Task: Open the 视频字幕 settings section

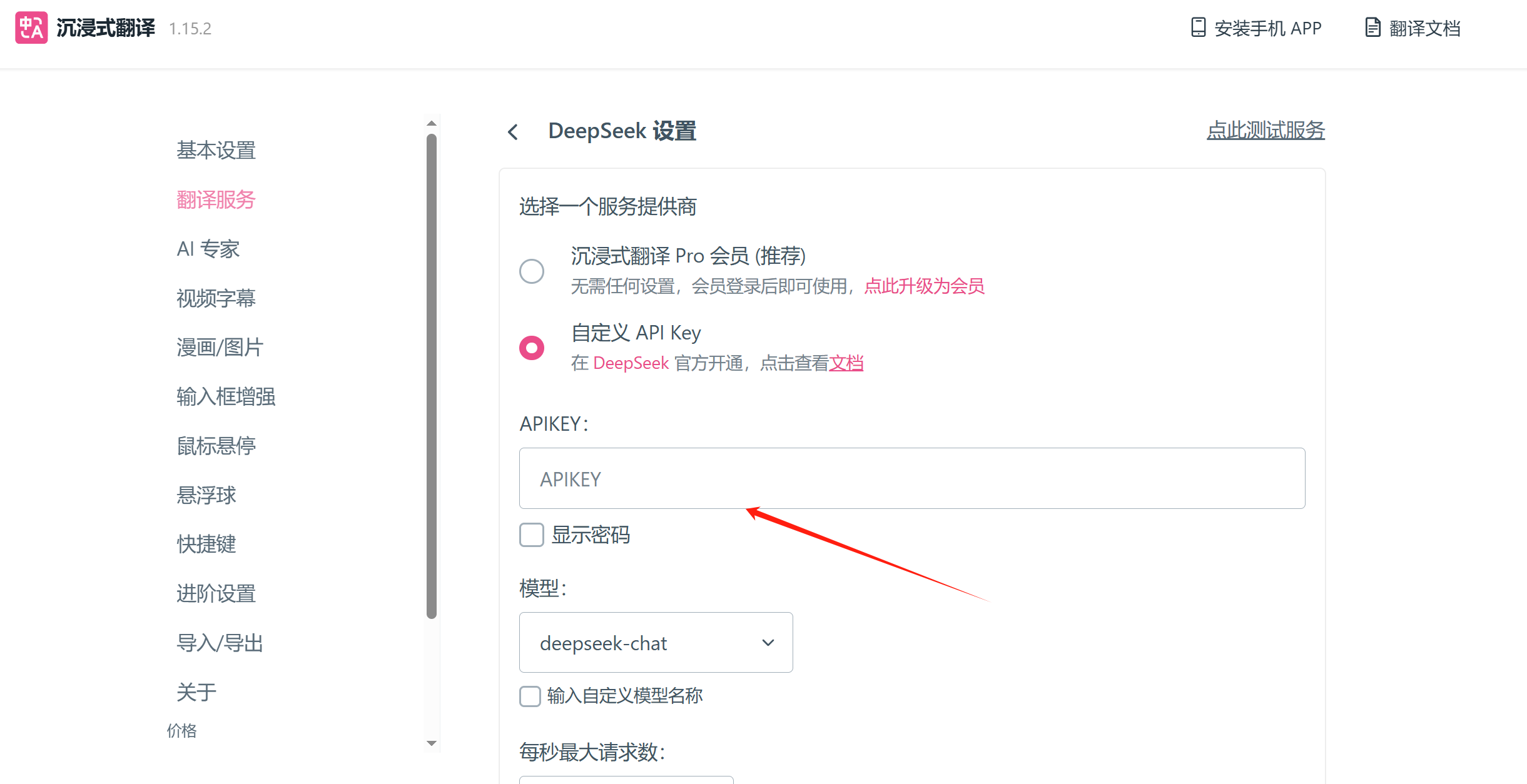Action: pos(216,298)
